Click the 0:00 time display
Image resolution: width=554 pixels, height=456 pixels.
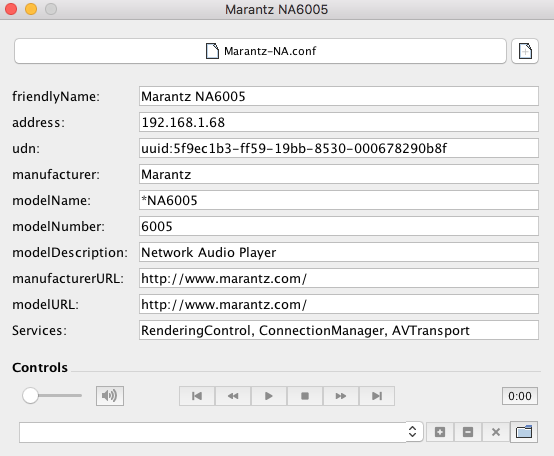(520, 396)
